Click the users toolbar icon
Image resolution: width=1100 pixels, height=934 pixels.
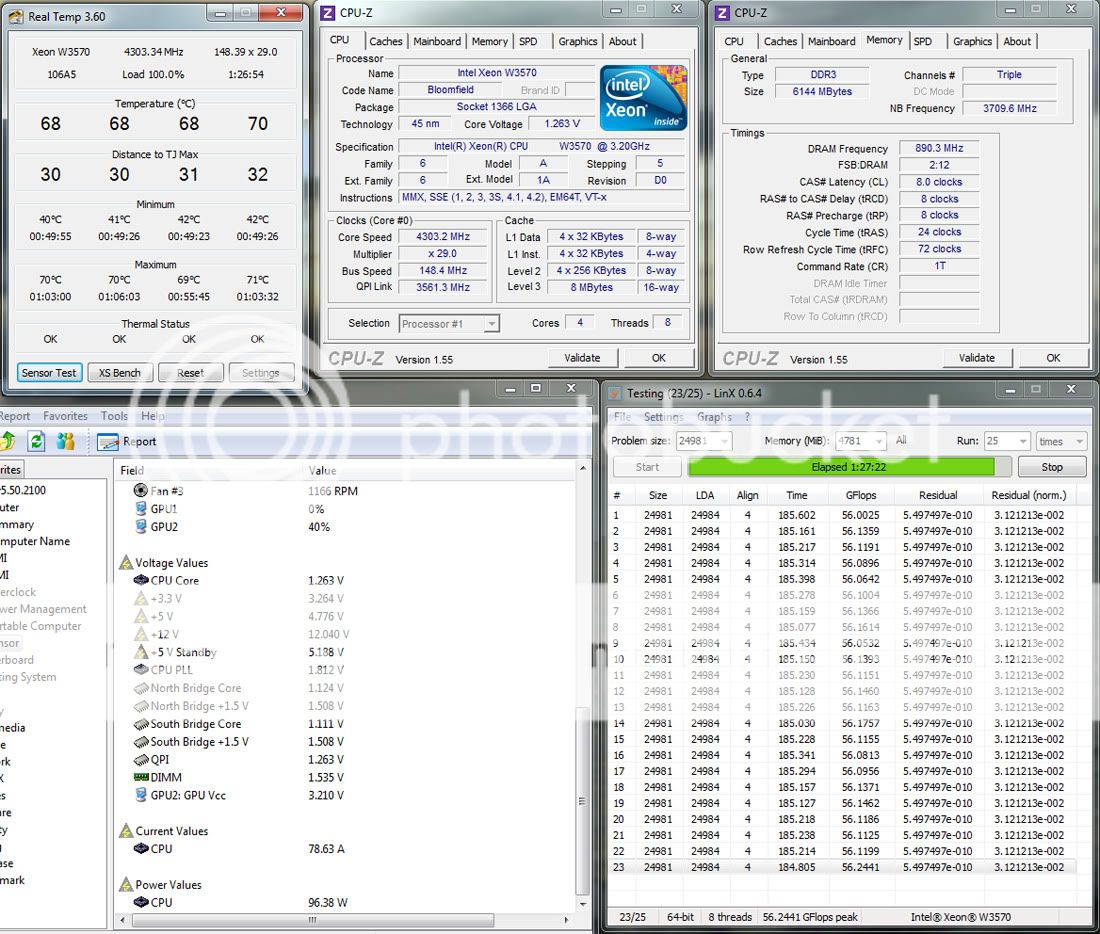point(65,441)
